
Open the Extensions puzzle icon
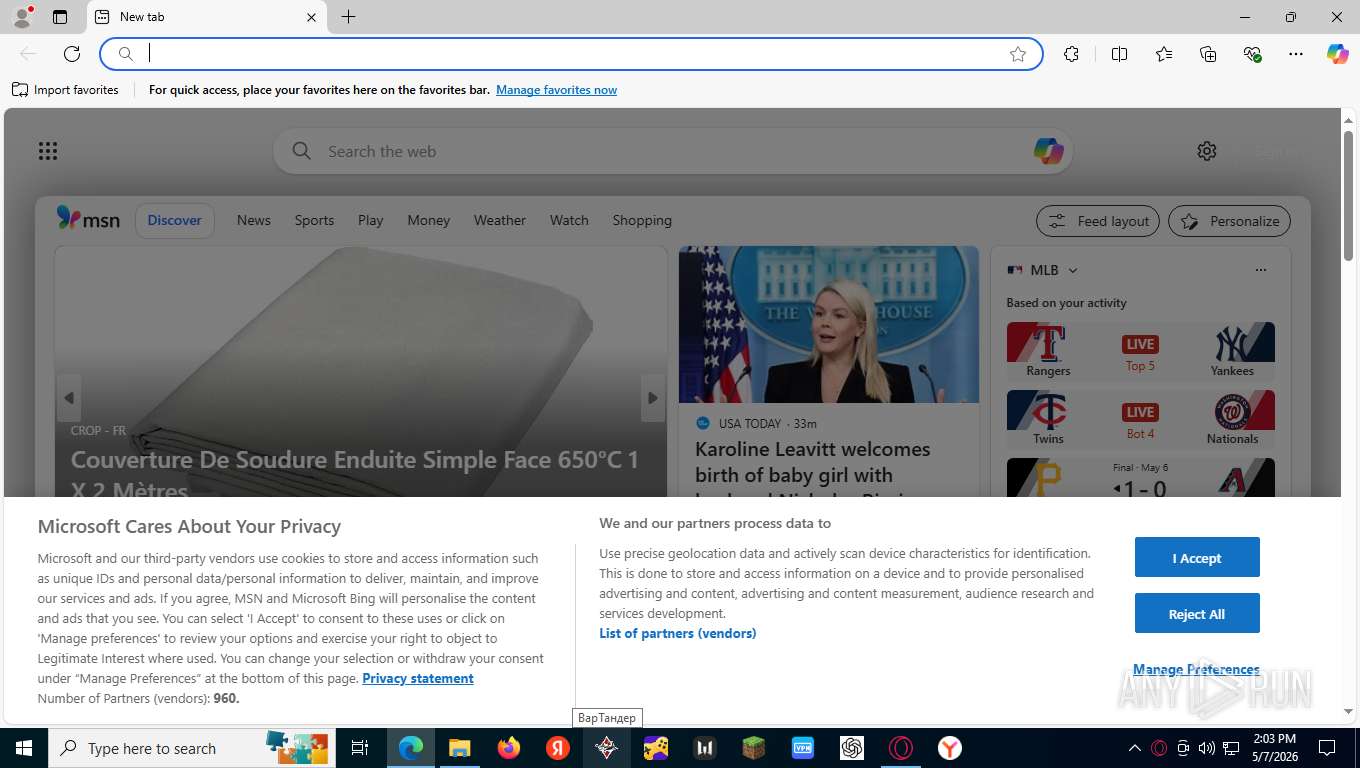pos(1072,54)
